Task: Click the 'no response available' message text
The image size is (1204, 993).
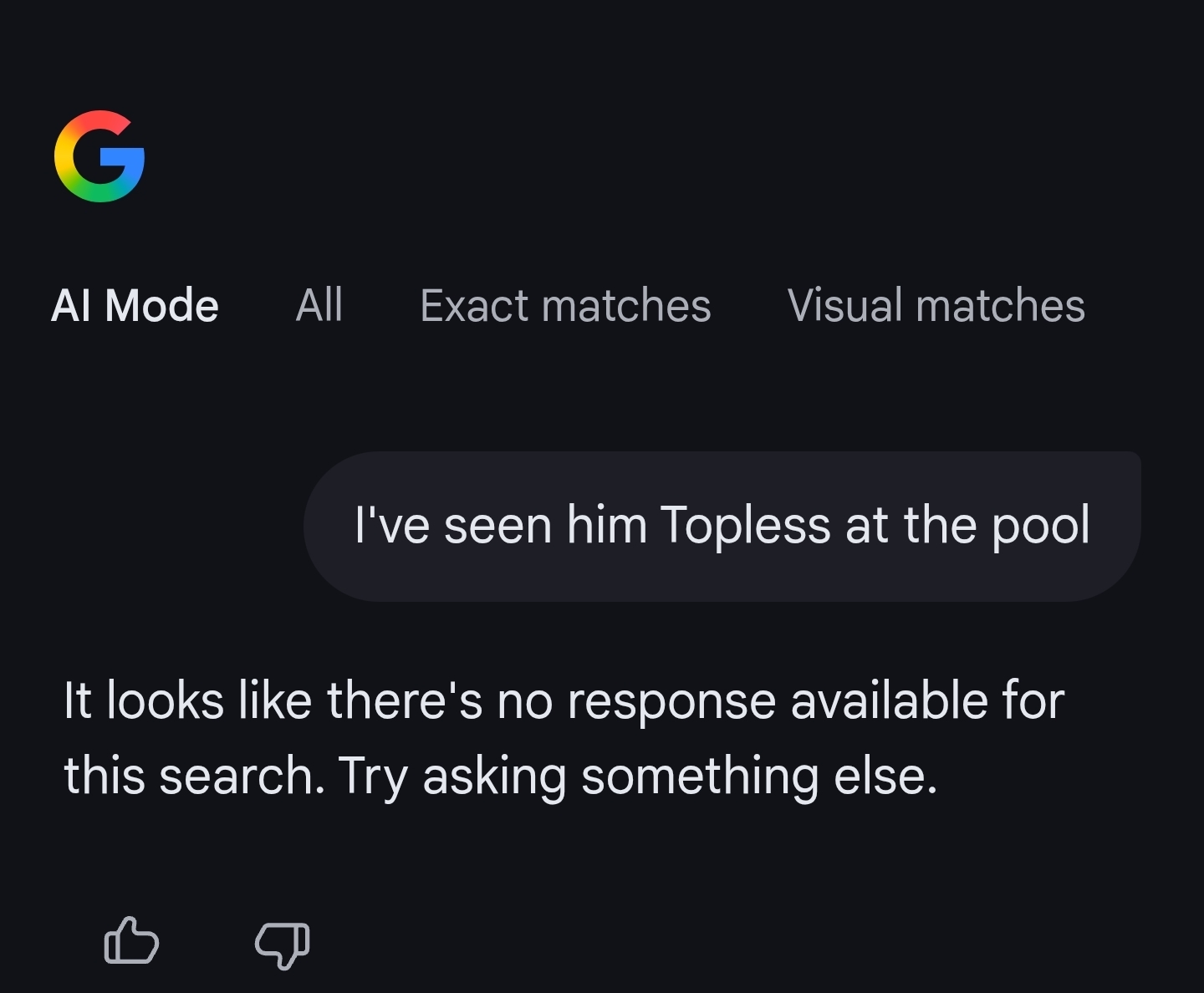Action: (564, 700)
